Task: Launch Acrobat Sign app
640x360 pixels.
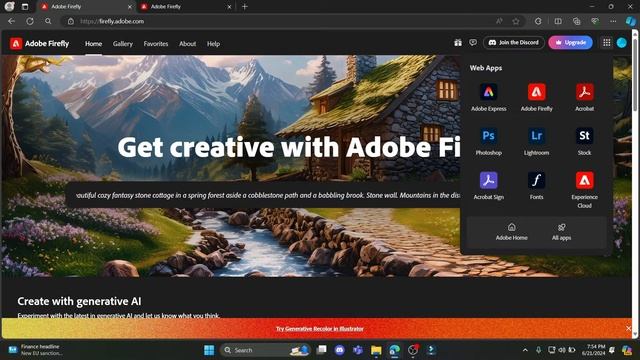Action: coord(489,186)
